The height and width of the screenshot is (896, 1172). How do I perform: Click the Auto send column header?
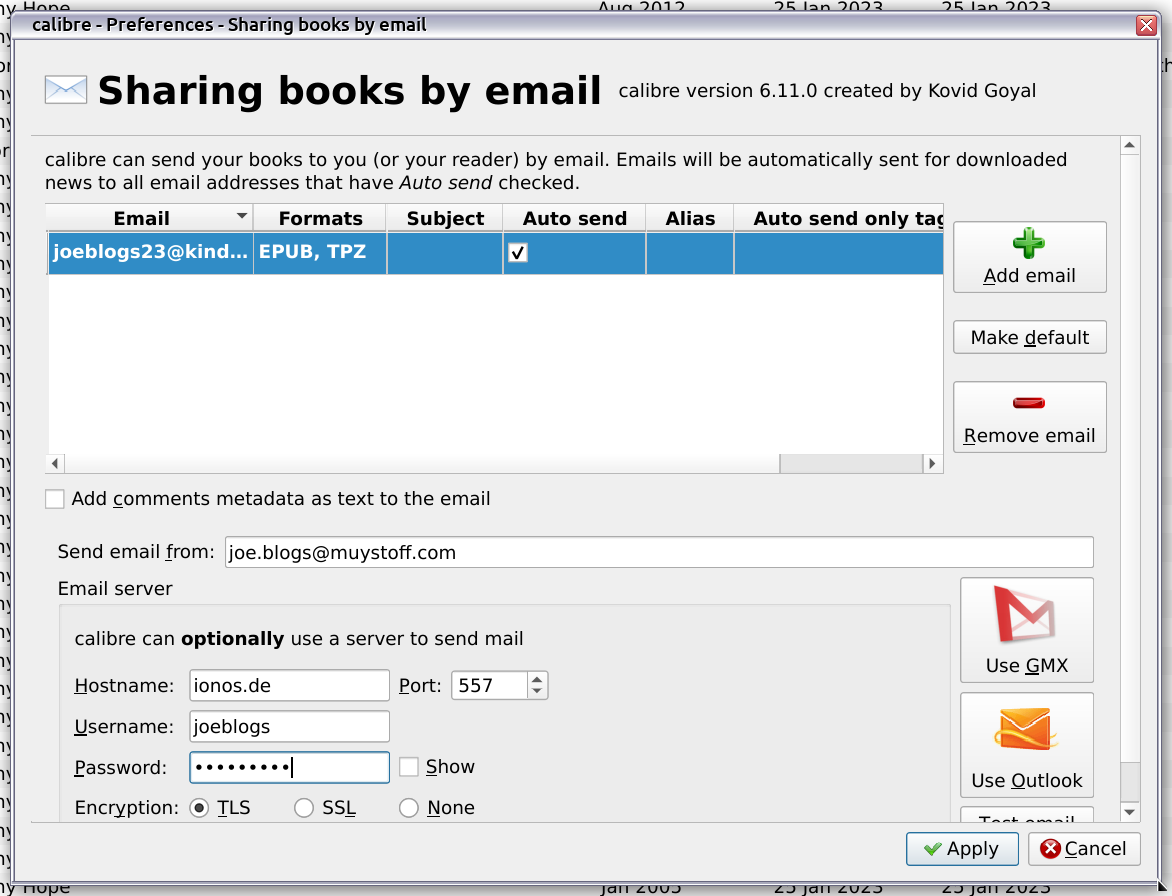tap(574, 218)
